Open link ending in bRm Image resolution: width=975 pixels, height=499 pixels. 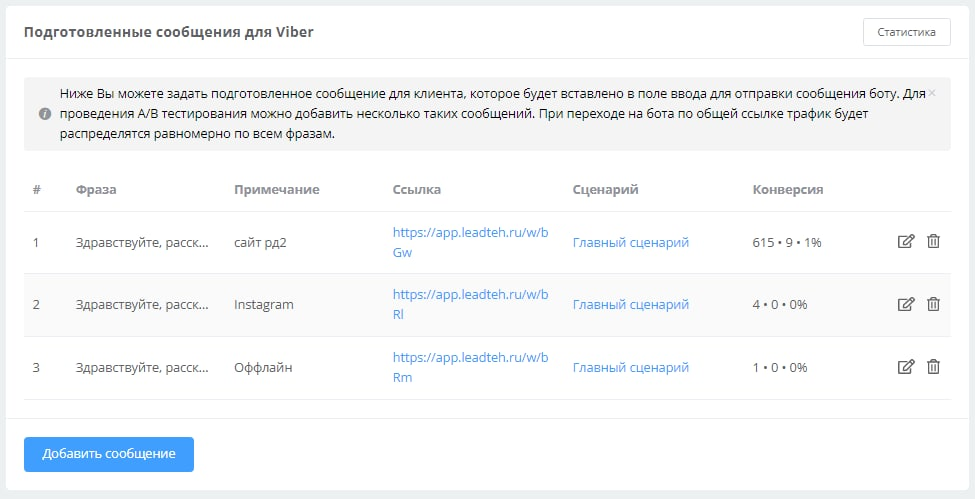pos(470,367)
